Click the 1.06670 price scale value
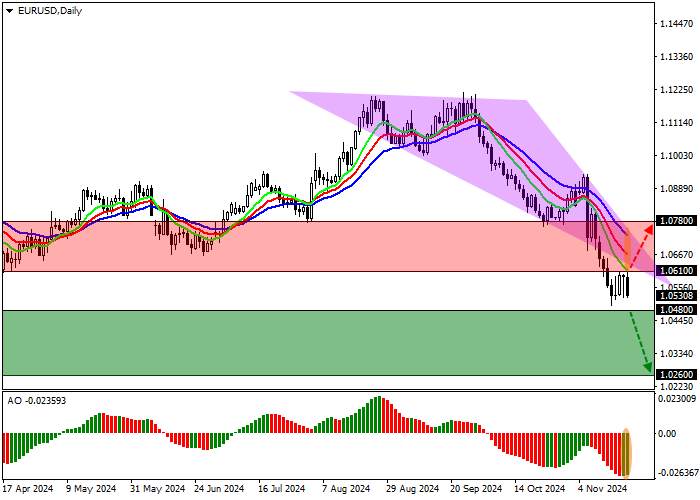 [x=677, y=254]
